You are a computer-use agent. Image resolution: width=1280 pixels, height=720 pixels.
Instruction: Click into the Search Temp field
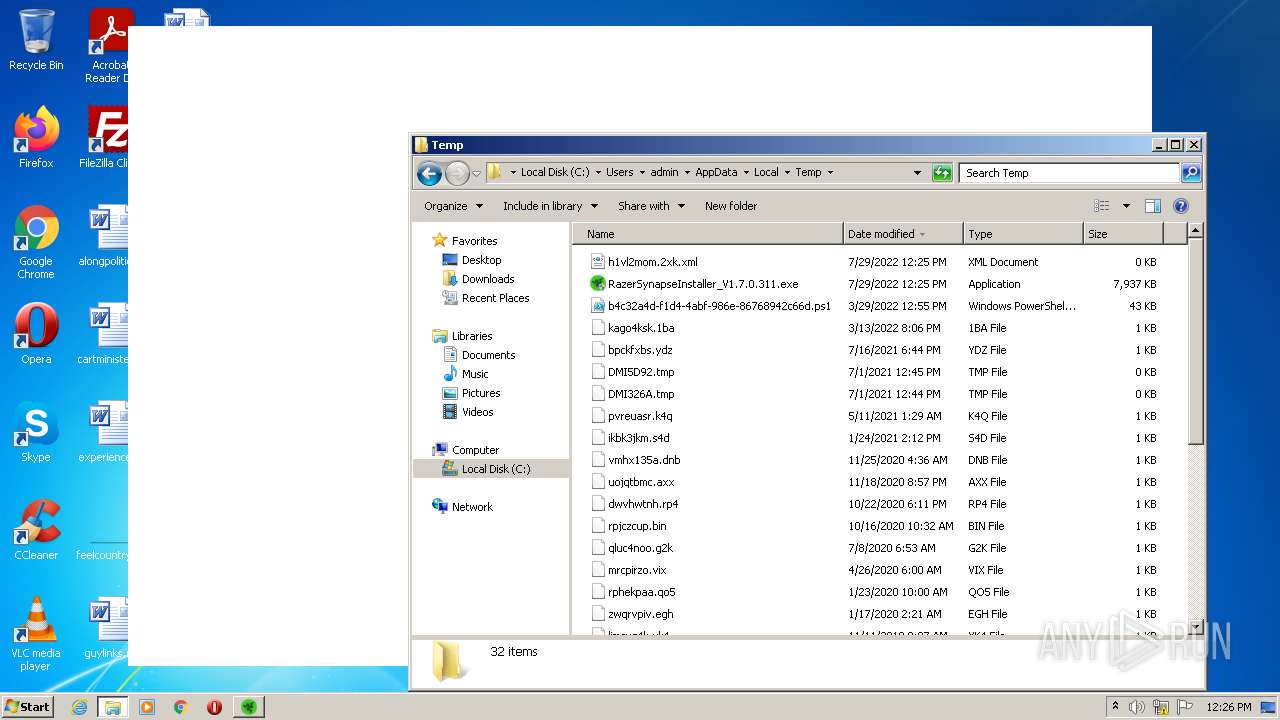pos(1070,173)
